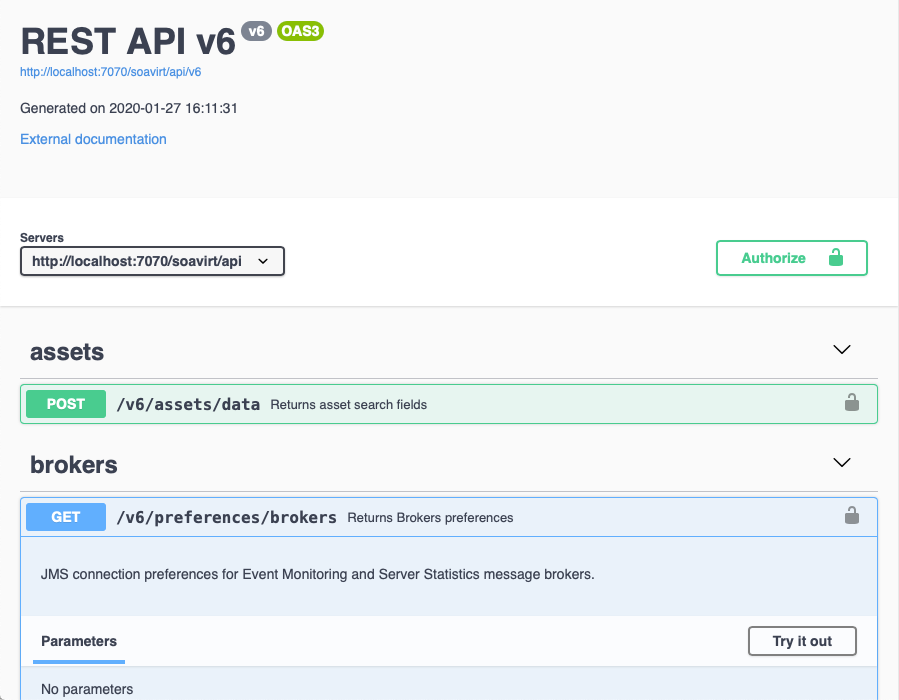Viewport: 899px width, 700px height.
Task: Collapse the /v6/preferences/brokers endpoint path
Action: pyautogui.click(x=226, y=518)
